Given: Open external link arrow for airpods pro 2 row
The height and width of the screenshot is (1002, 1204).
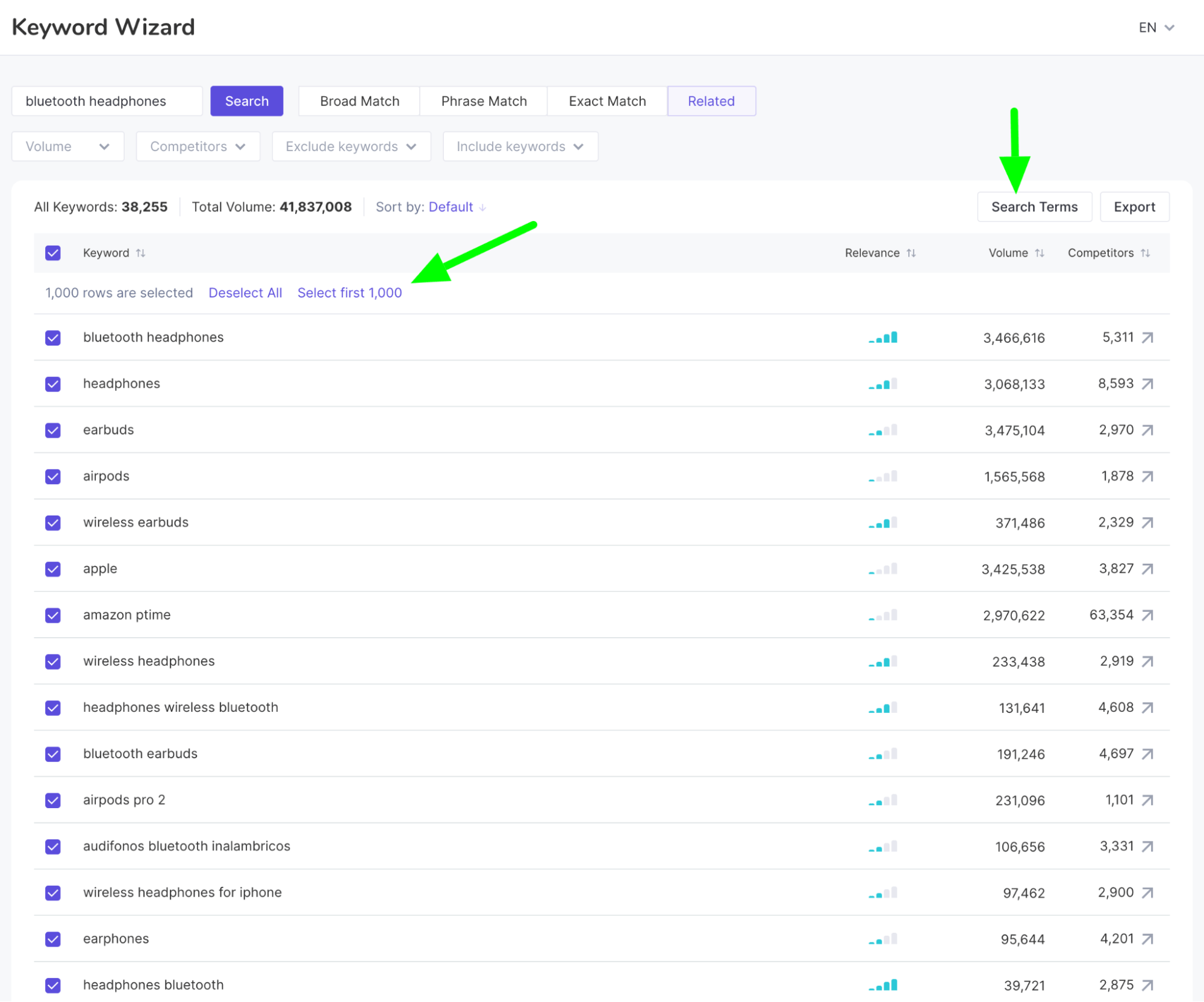Looking at the screenshot, I should pyautogui.click(x=1147, y=800).
